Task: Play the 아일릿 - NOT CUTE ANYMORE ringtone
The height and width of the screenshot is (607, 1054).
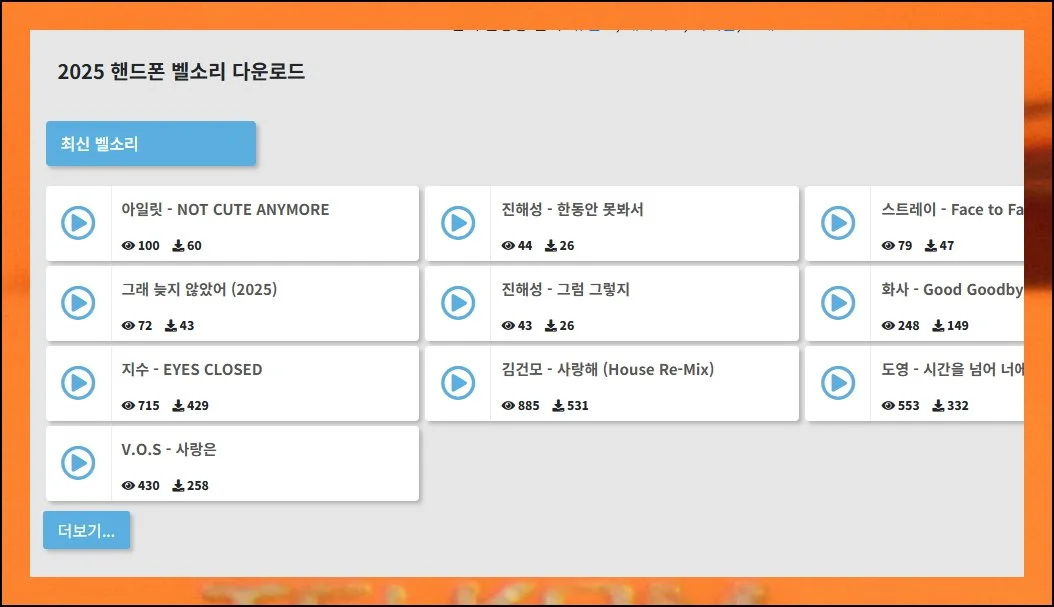Action: tap(78, 222)
